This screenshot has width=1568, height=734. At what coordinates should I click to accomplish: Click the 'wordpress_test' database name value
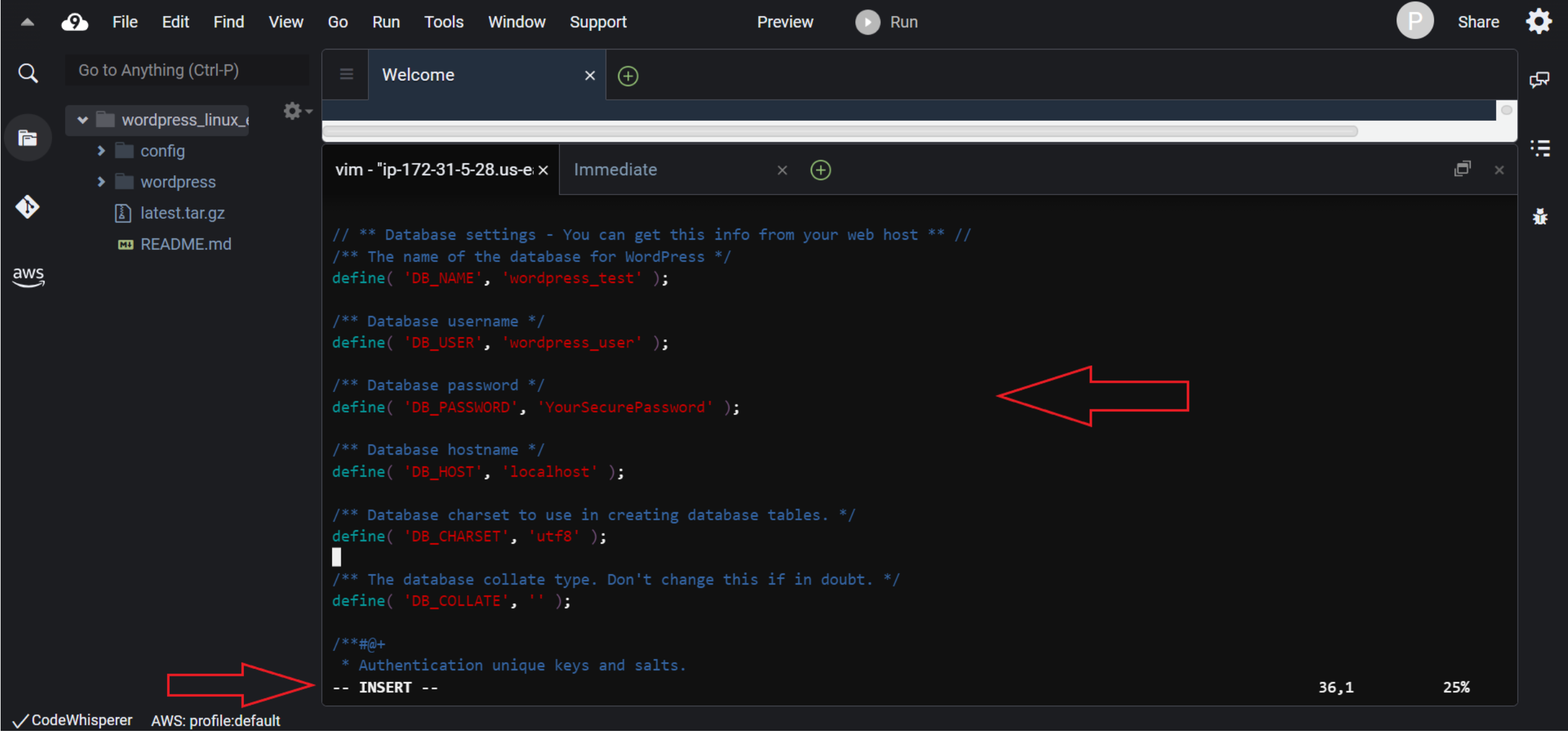tap(572, 278)
